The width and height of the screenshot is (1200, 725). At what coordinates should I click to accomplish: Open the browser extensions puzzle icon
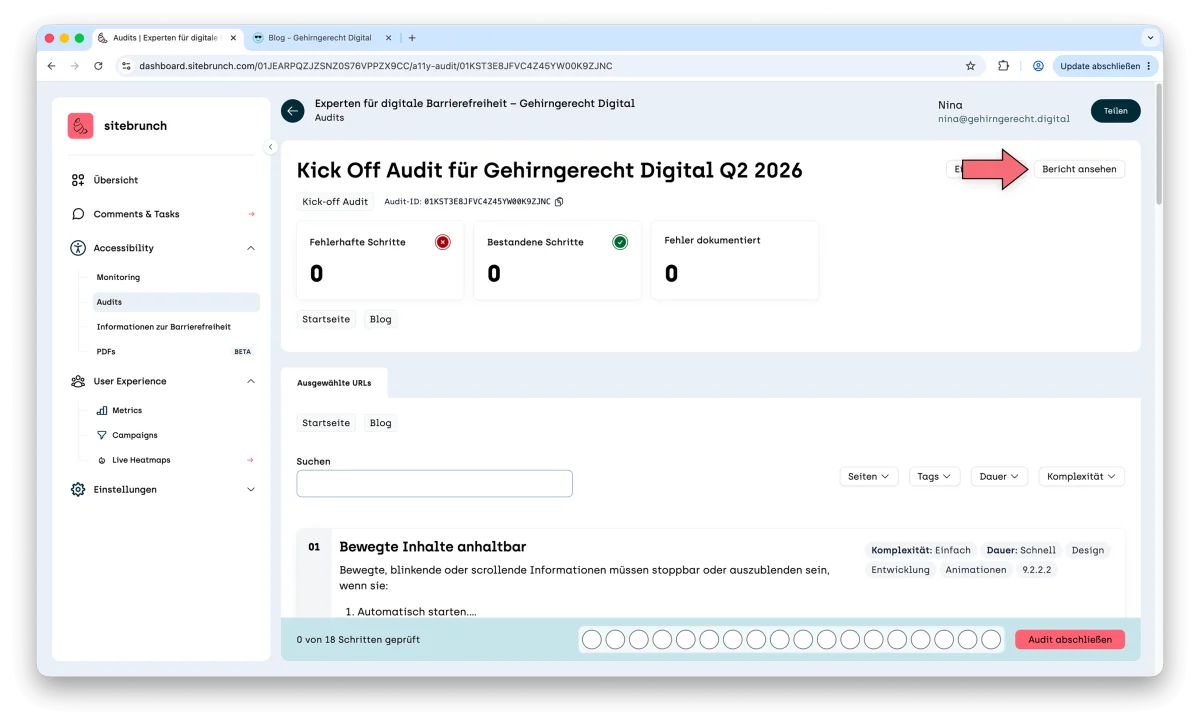1003,66
